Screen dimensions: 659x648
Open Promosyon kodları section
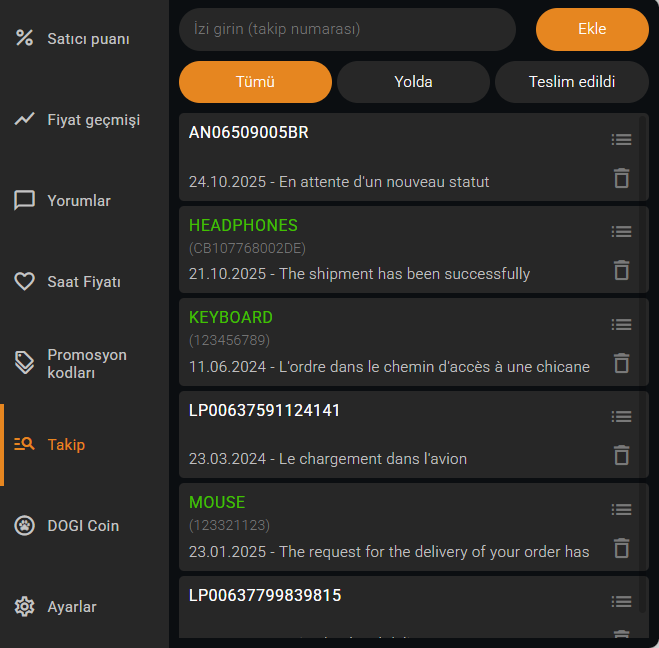point(87,364)
